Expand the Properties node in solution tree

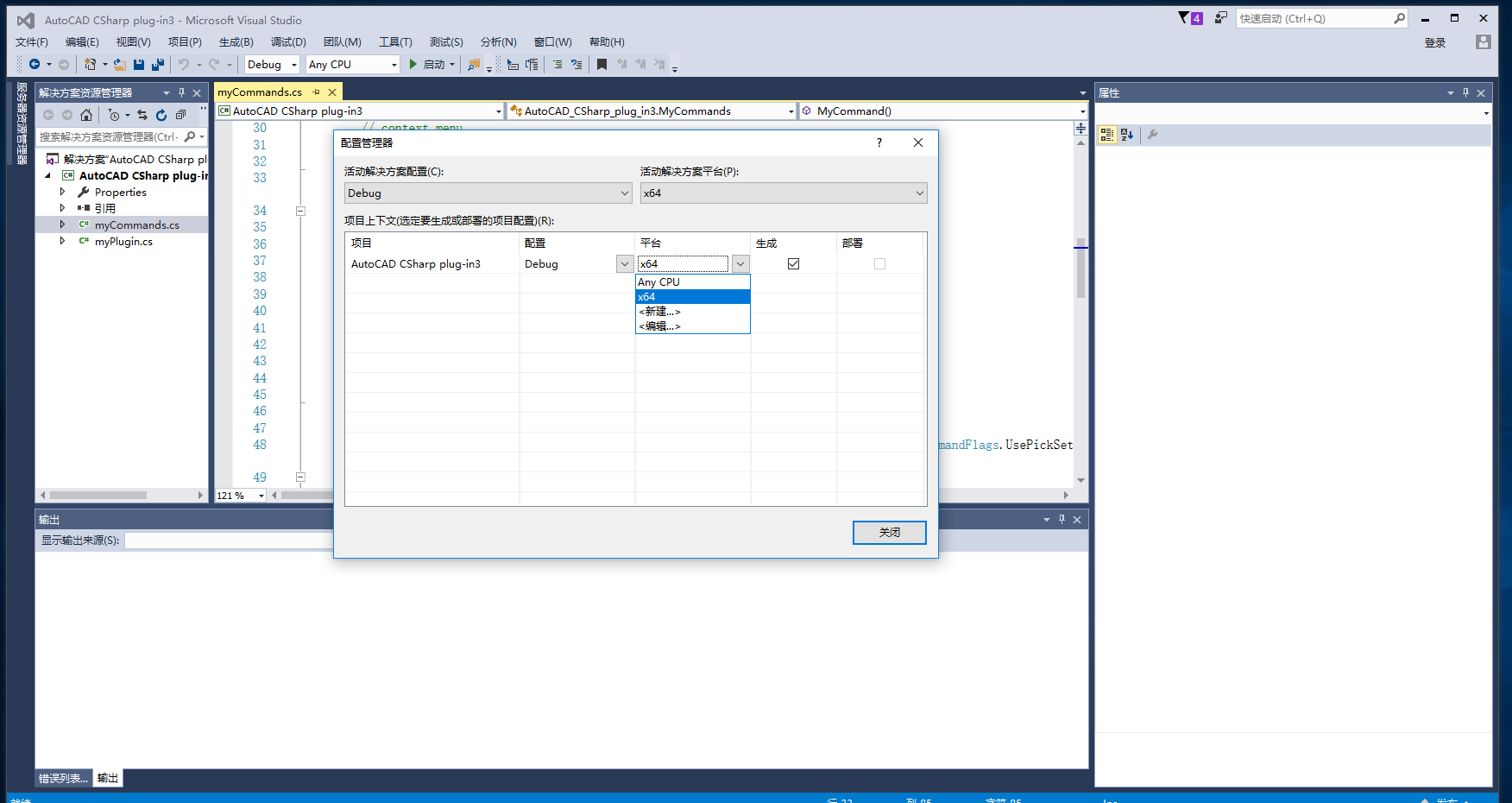62,192
